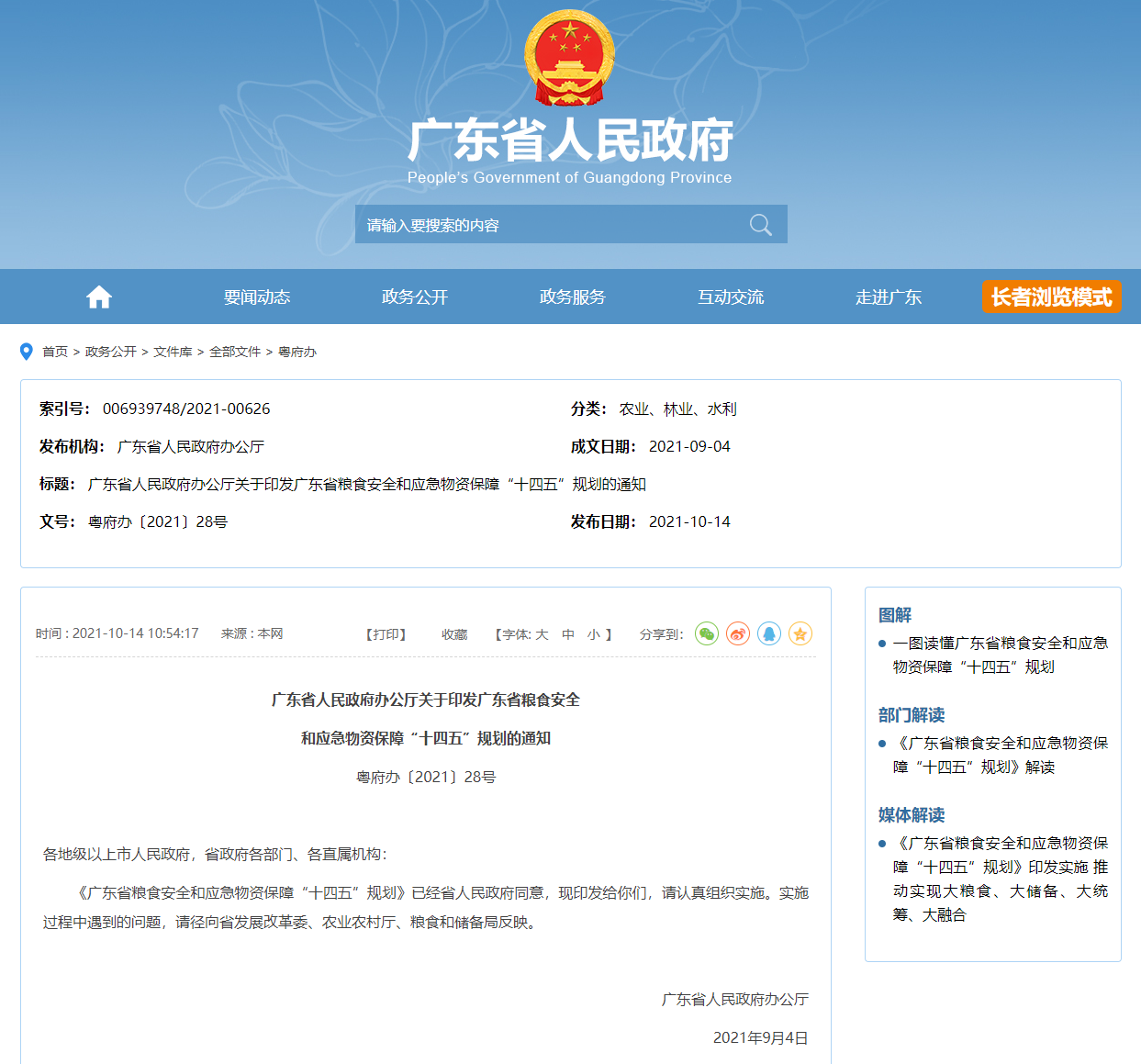Click the search input field
The height and width of the screenshot is (1064, 1141).
[x=551, y=225]
